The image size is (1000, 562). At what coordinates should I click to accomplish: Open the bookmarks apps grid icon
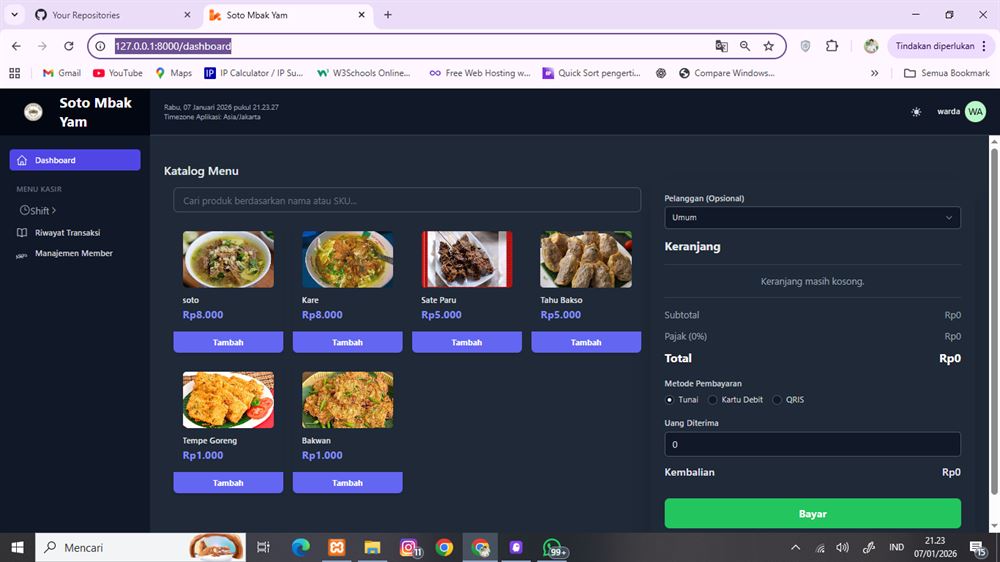coord(15,73)
